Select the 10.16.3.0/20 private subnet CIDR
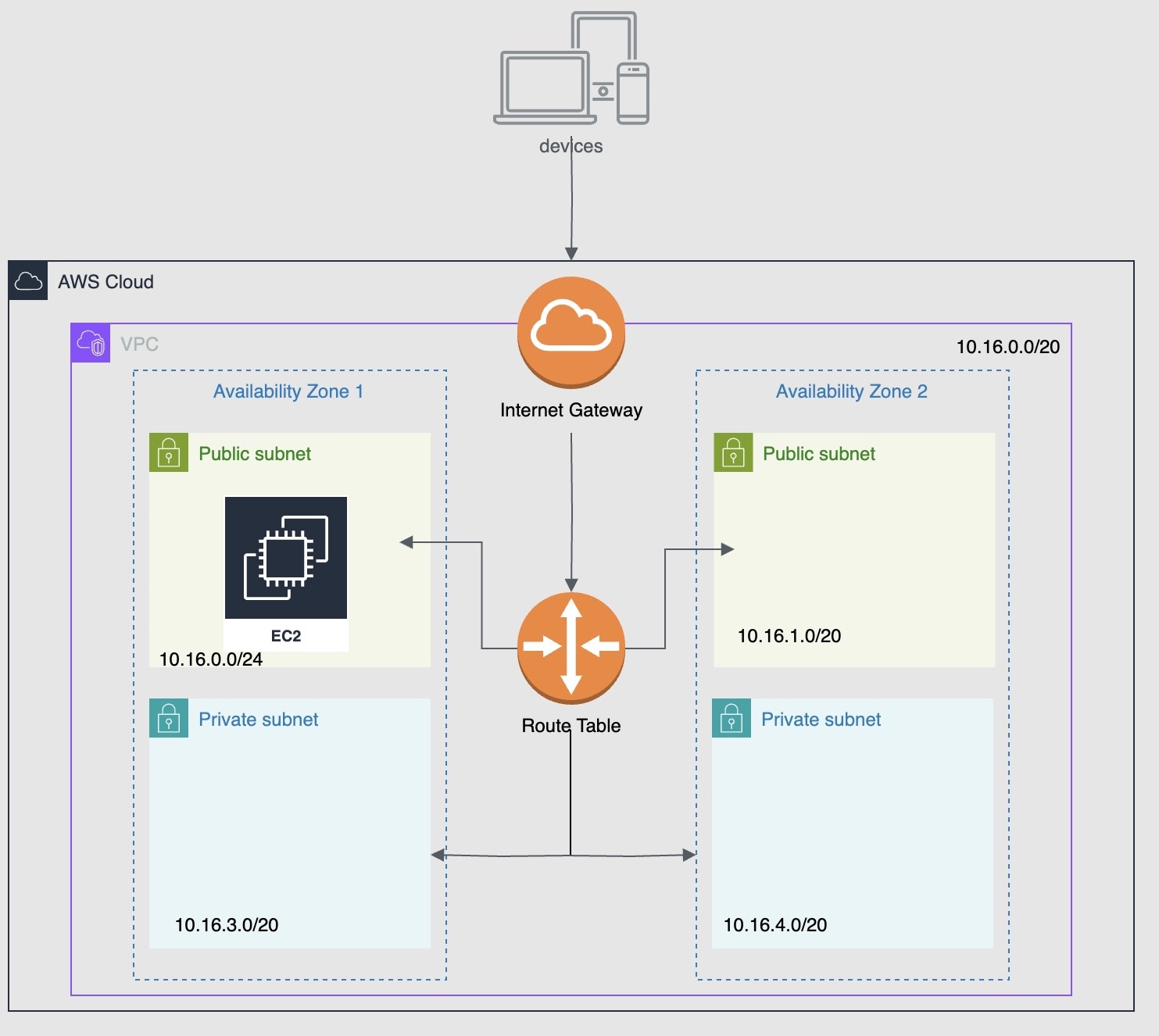 point(227,925)
